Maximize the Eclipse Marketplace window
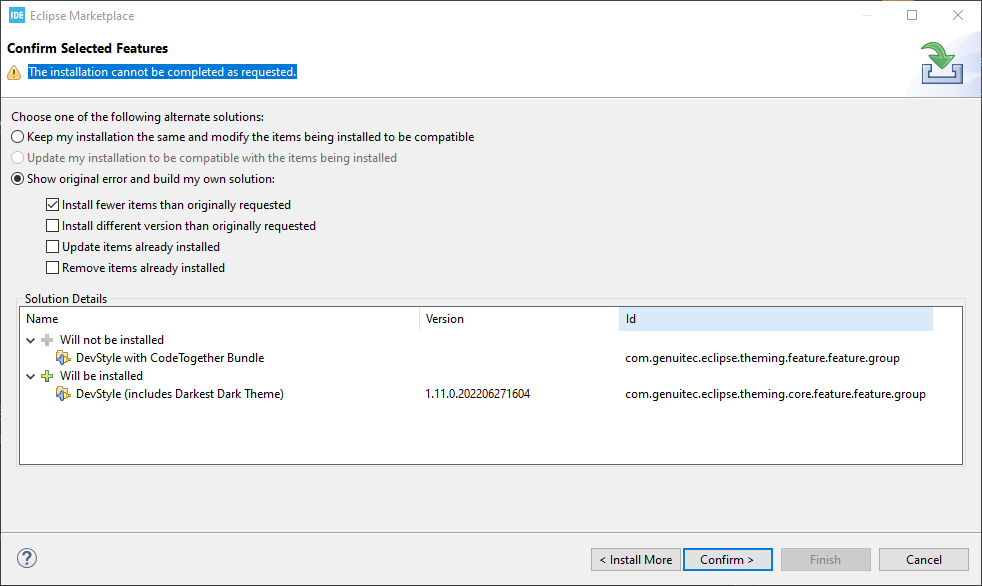The height and width of the screenshot is (586, 982). point(912,15)
